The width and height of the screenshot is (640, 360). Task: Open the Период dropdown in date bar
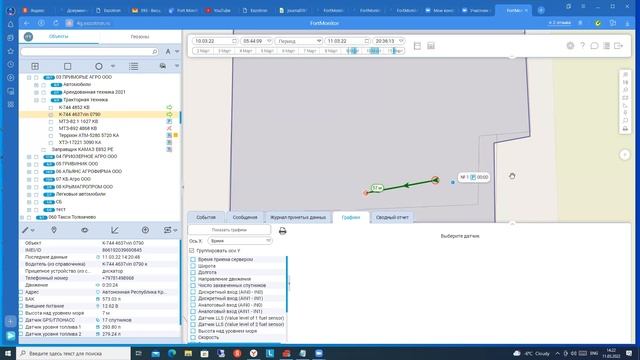pyautogui.click(x=299, y=41)
